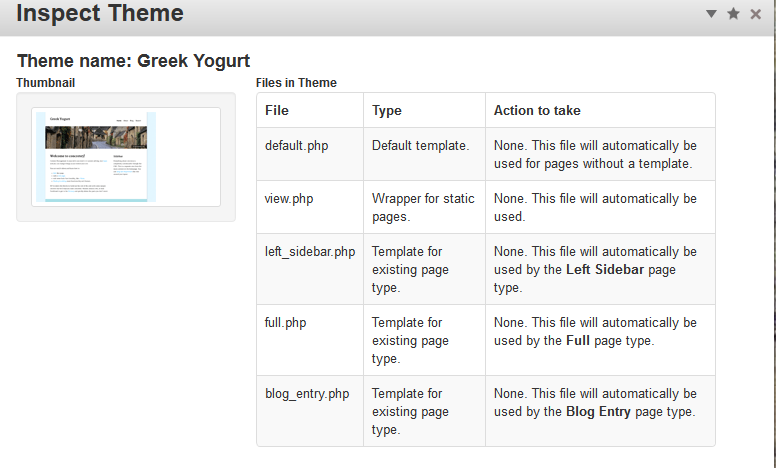Select the full.php file row
The width and height of the screenshot is (776, 468).
(286, 323)
